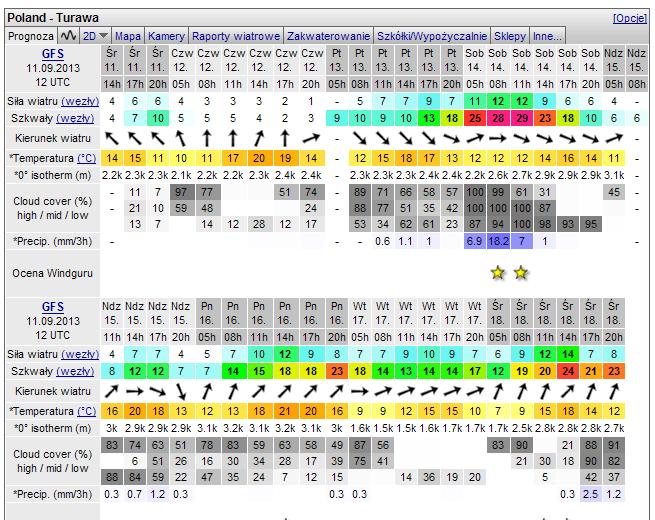The width and height of the screenshot is (655, 520).
Task: Click the °C link in upper Temperatura row
Action: click(x=87, y=158)
